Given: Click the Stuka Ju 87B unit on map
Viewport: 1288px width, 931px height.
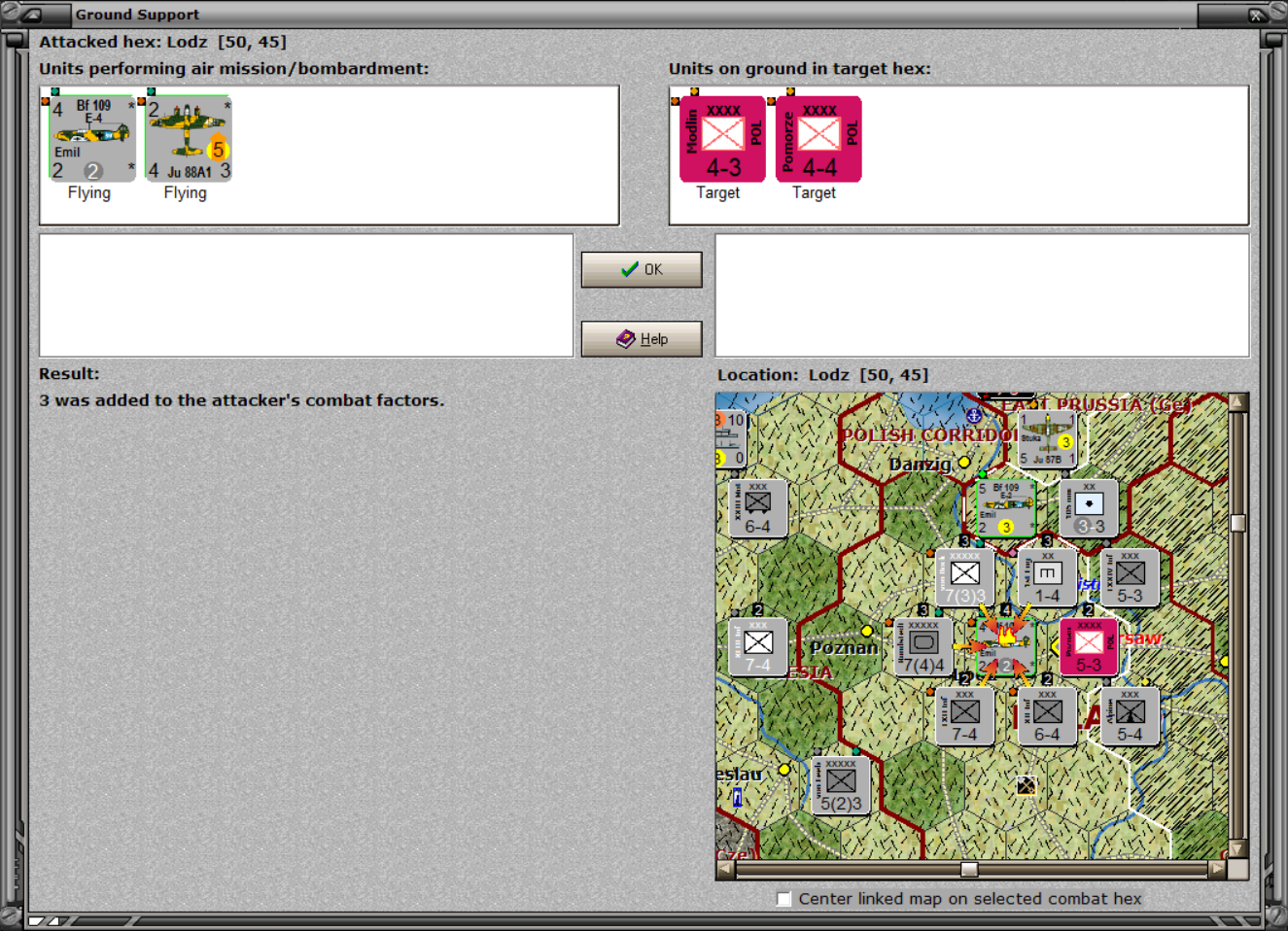Looking at the screenshot, I should (x=1047, y=439).
